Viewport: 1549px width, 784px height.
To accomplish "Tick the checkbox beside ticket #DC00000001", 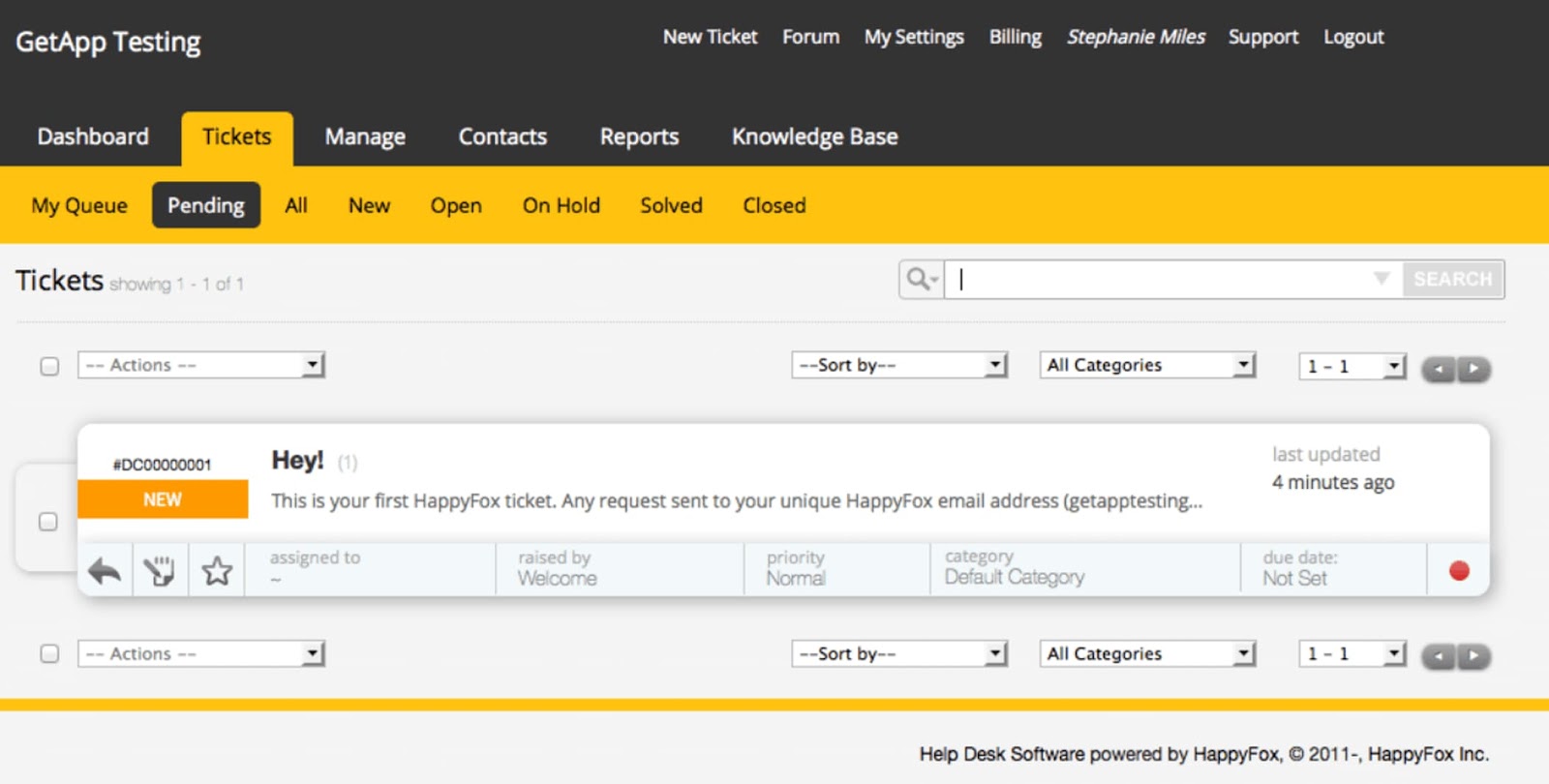I will click(47, 522).
